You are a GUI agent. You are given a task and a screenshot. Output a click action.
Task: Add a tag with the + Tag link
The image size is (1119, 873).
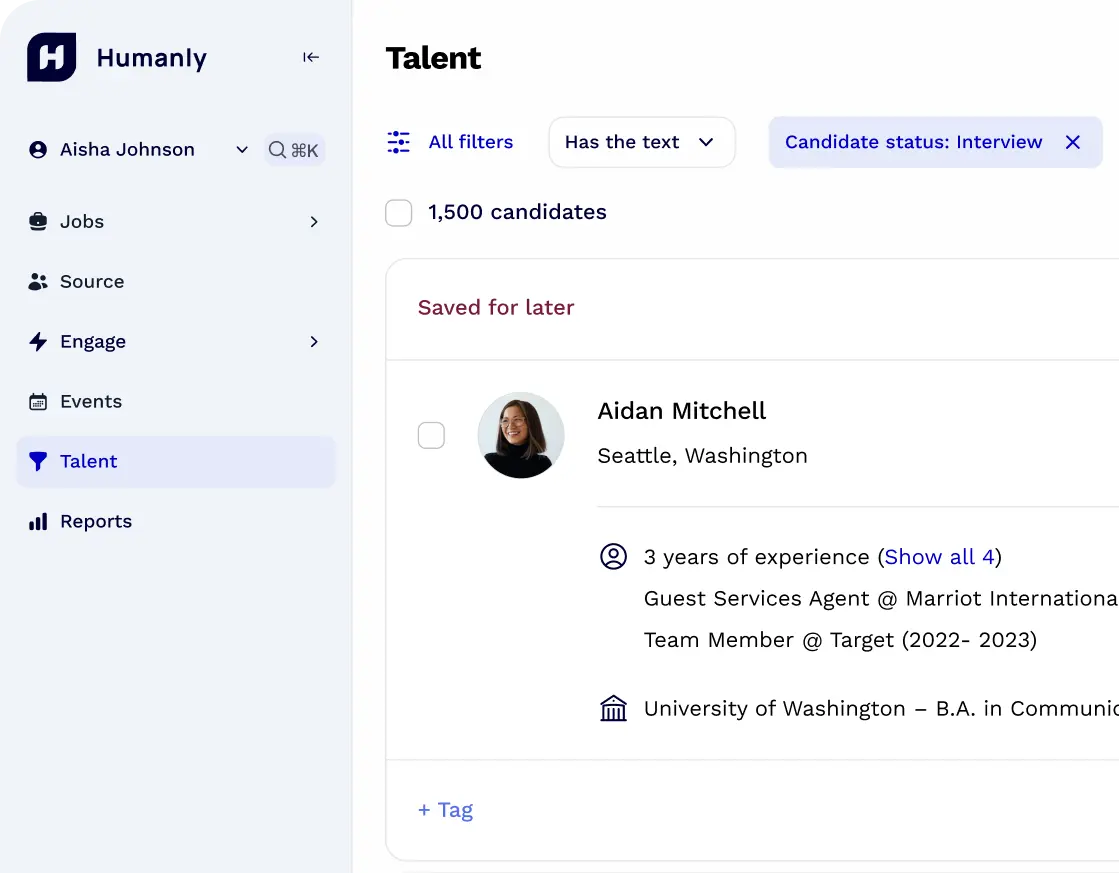pos(444,809)
